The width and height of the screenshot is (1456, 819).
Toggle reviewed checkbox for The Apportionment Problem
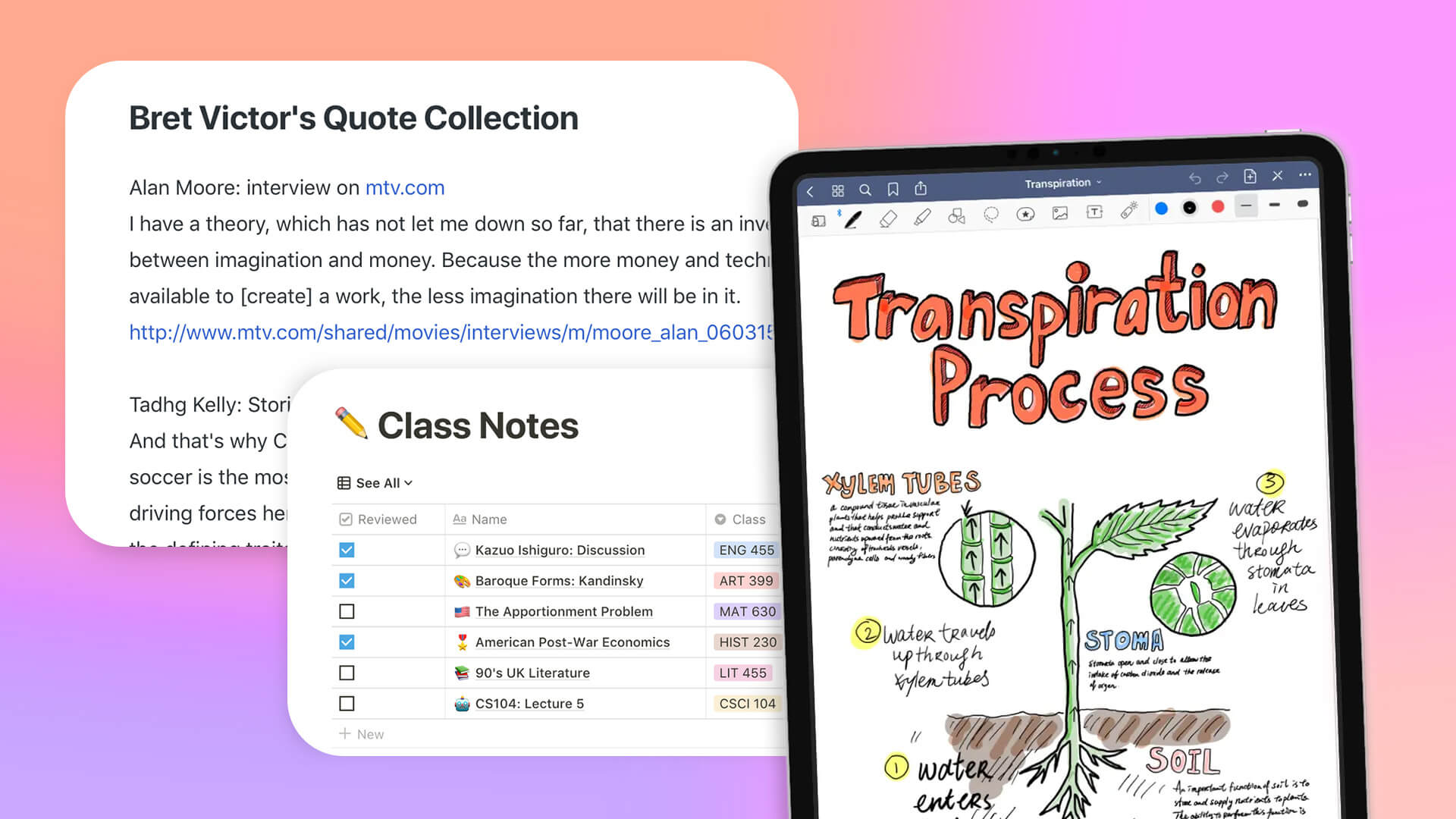click(x=347, y=611)
